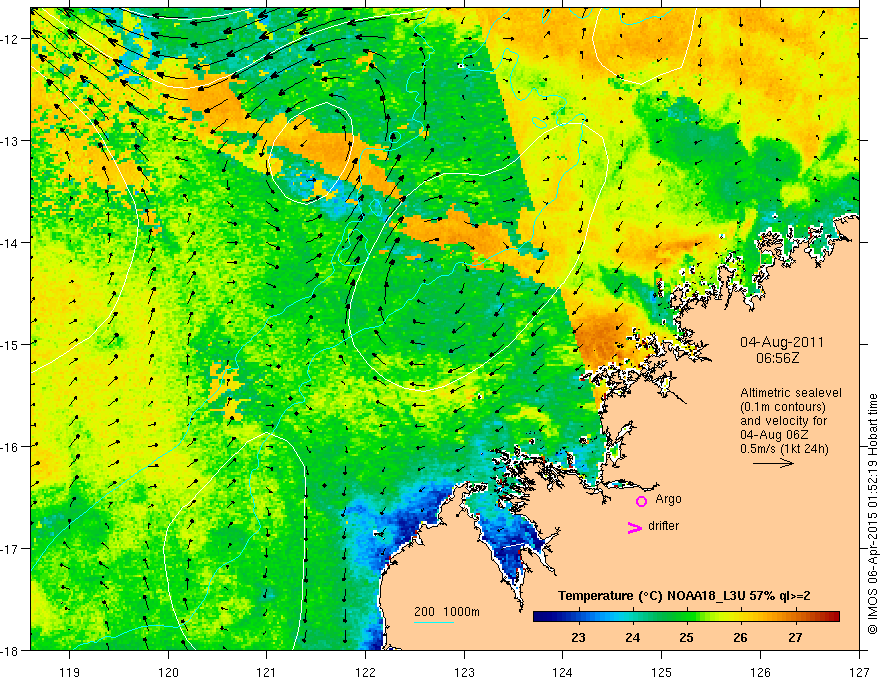Click the temperature color bar scale
The width and height of the screenshot is (880, 680).
686,617
